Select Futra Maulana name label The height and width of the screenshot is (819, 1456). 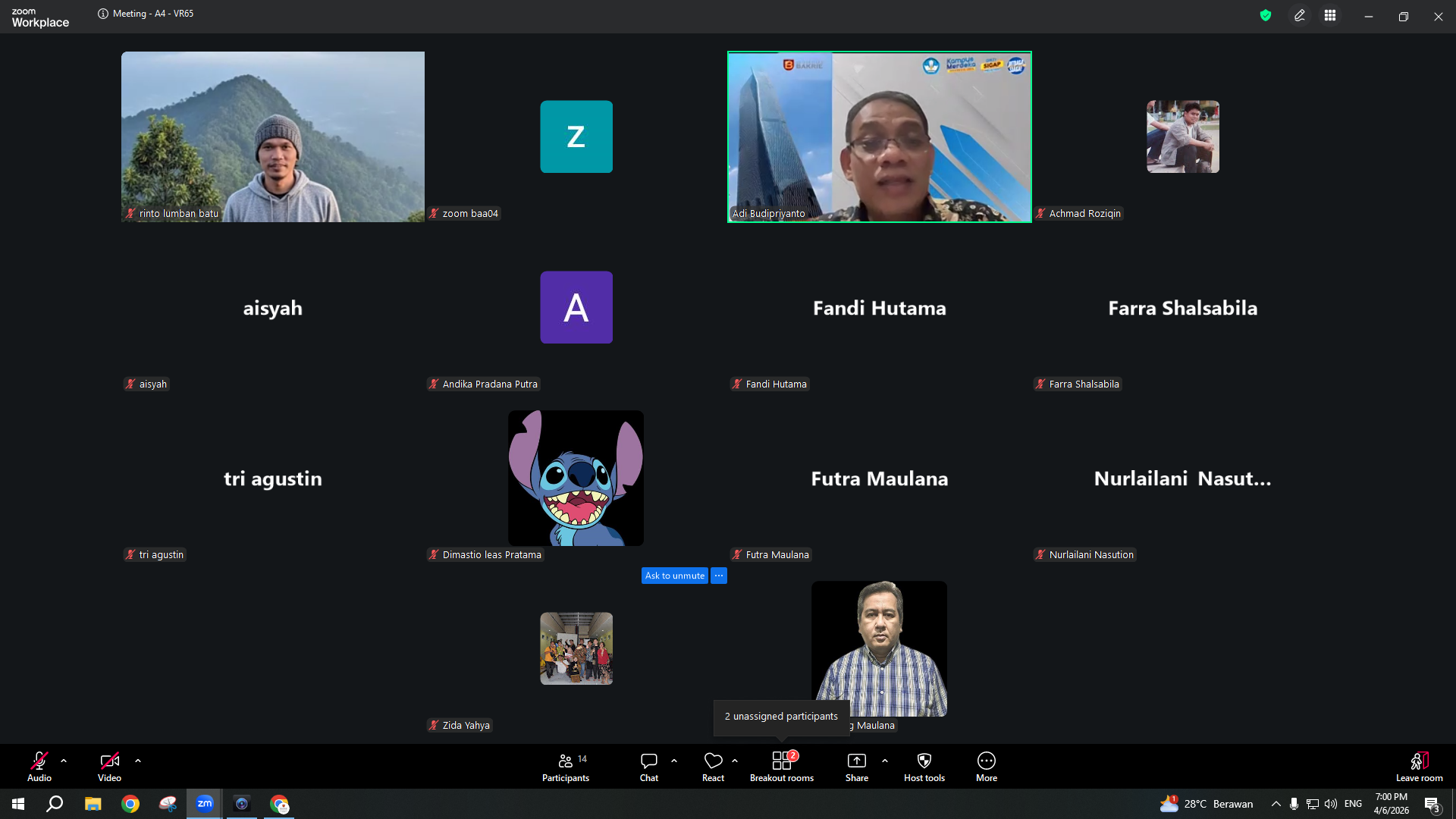(x=771, y=555)
